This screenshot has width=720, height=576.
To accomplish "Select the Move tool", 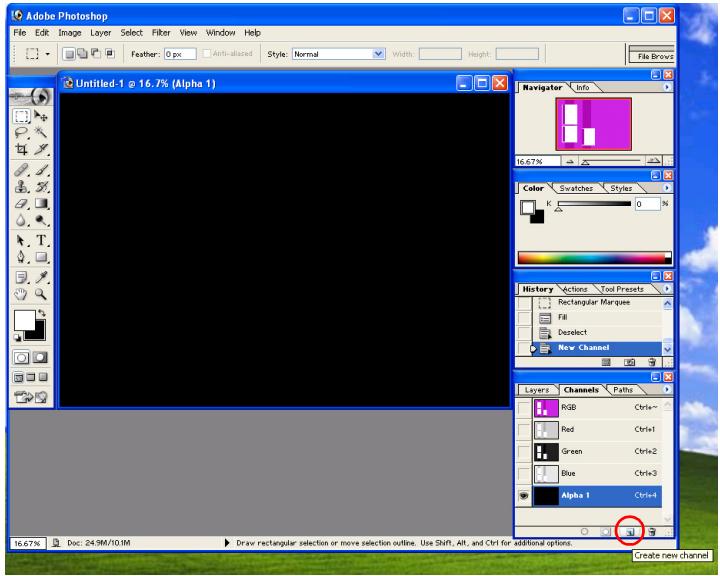I will click(41, 116).
